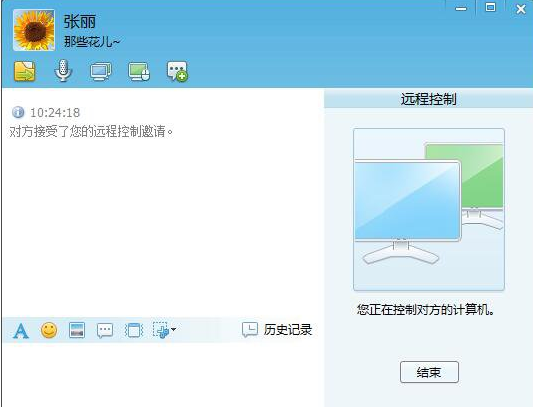Image resolution: width=533 pixels, height=407 pixels.
Task: Click the remote control monitor icon
Action: (x=139, y=71)
